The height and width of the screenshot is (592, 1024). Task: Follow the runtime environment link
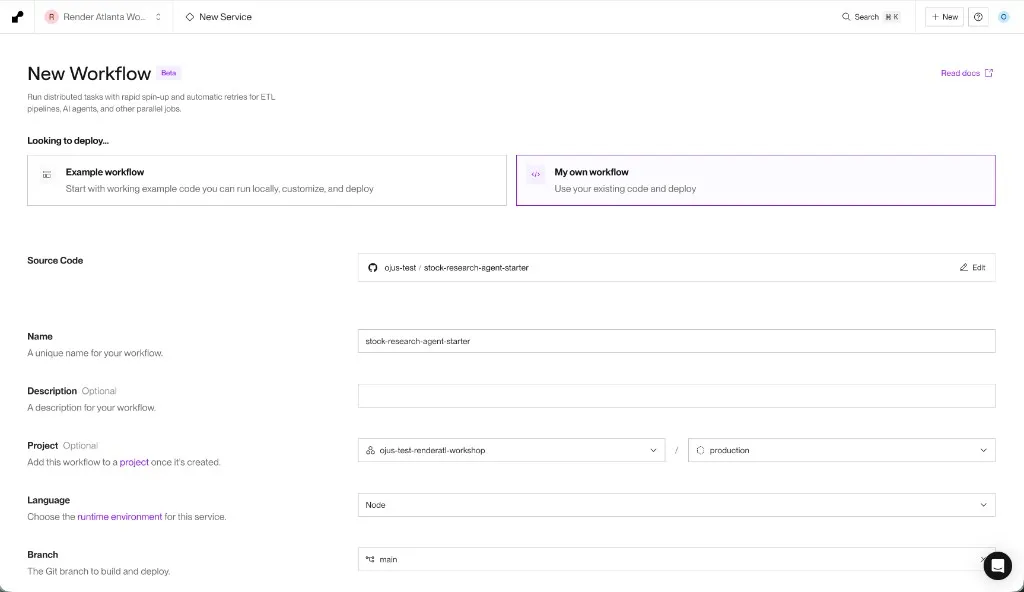[120, 517]
